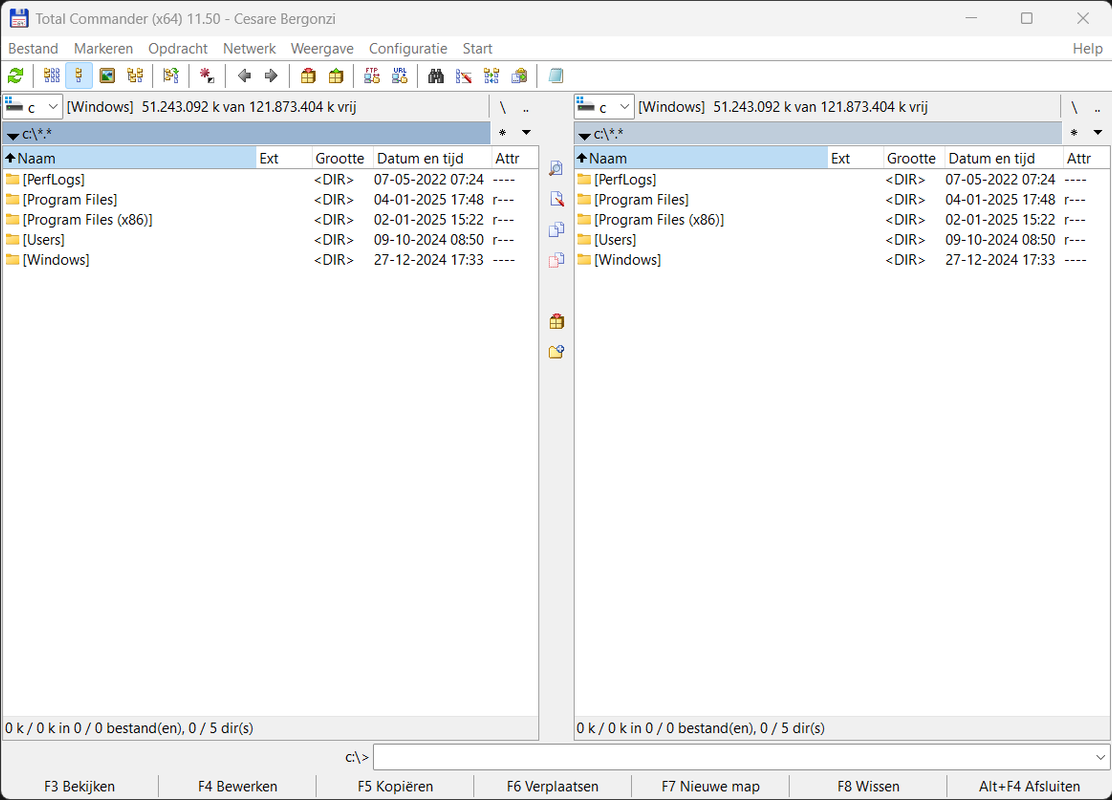Click the F8 Wissen button
This screenshot has width=1112, height=800.
(868, 787)
